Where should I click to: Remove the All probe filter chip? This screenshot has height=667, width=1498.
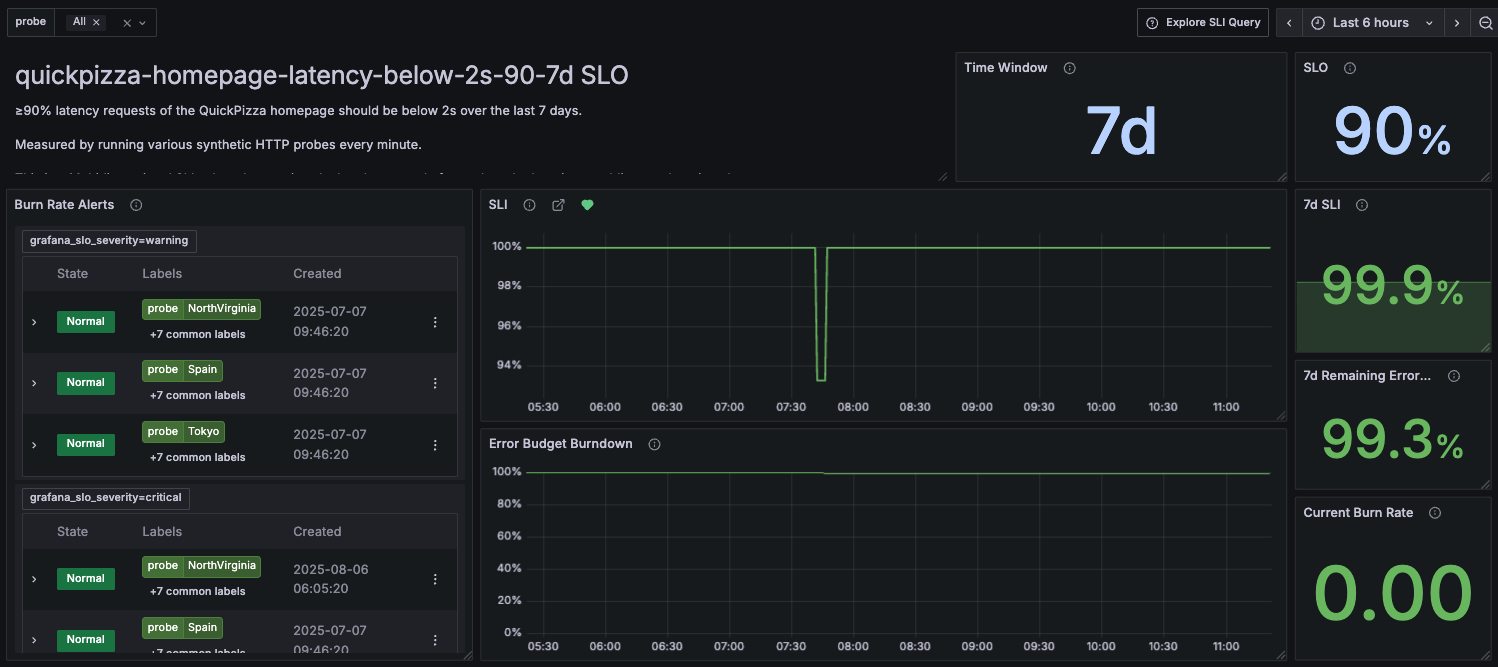click(x=97, y=22)
